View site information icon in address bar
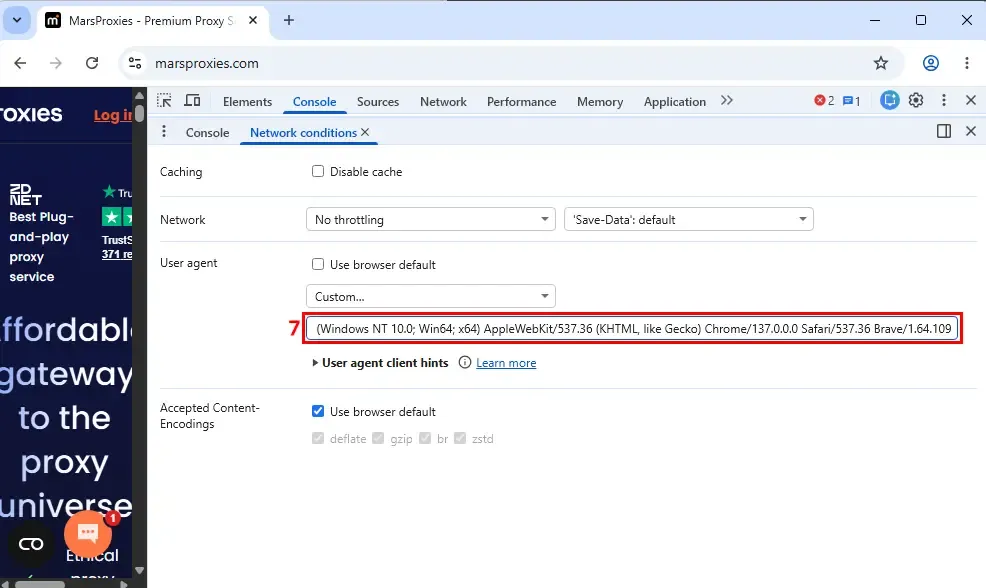The height and width of the screenshot is (588, 986). pos(135,63)
